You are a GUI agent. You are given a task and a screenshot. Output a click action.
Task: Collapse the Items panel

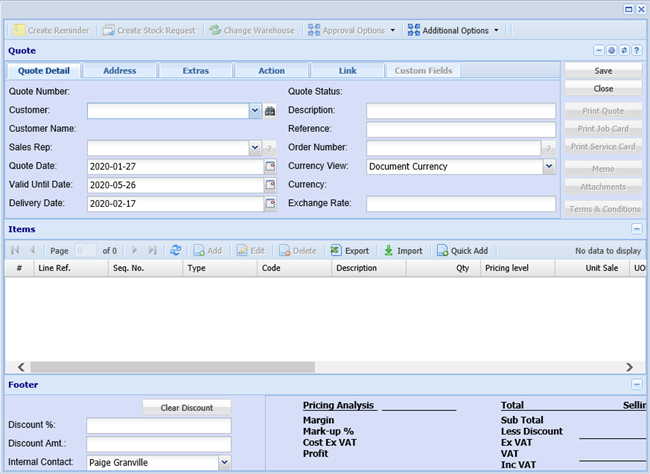(x=637, y=229)
